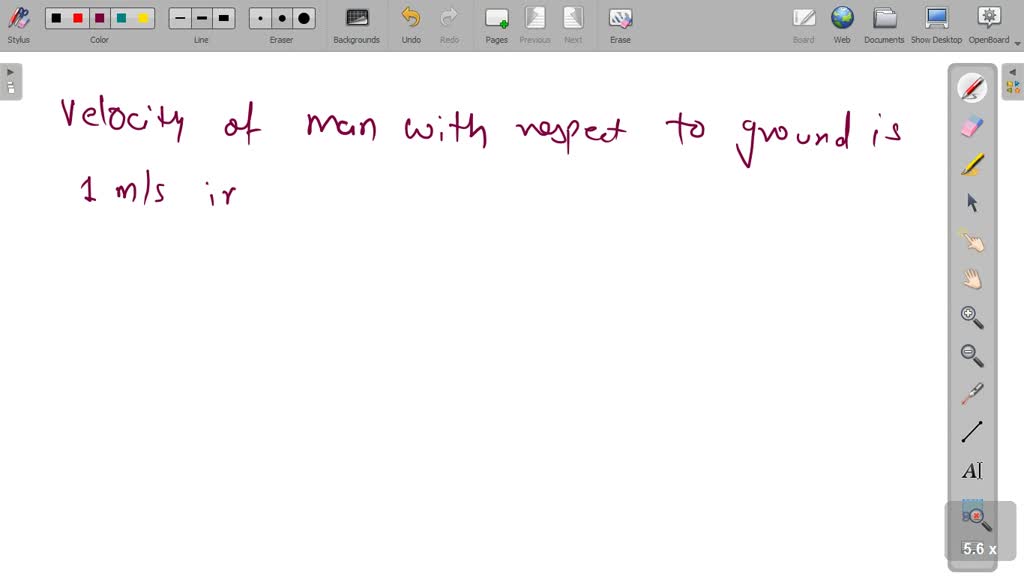Select the Pen tool in the side palette
The height and width of the screenshot is (576, 1024).
(x=972, y=88)
